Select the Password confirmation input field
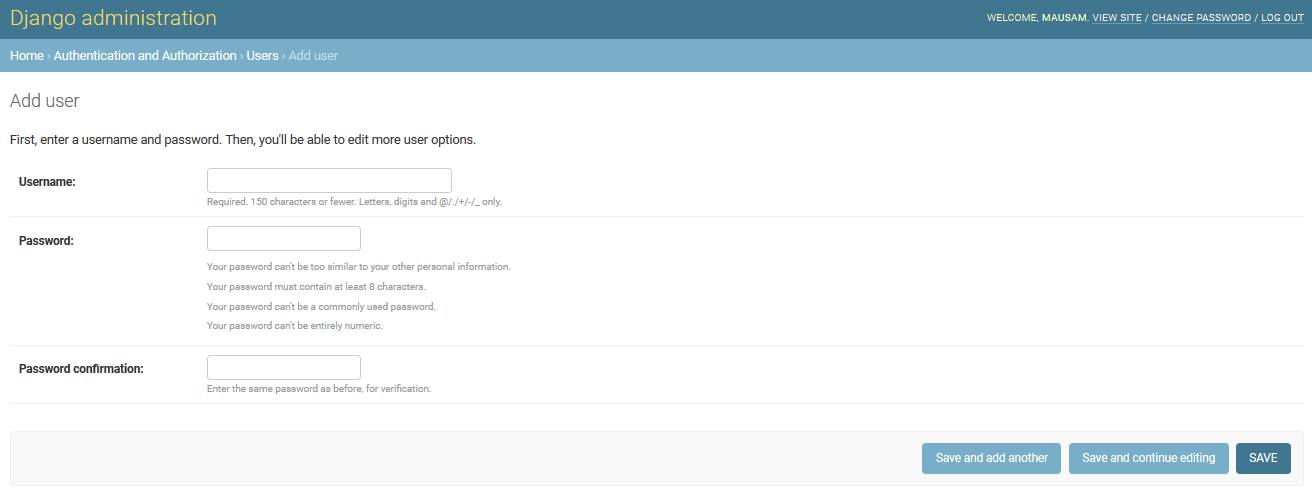The width and height of the screenshot is (1312, 488). (283, 368)
